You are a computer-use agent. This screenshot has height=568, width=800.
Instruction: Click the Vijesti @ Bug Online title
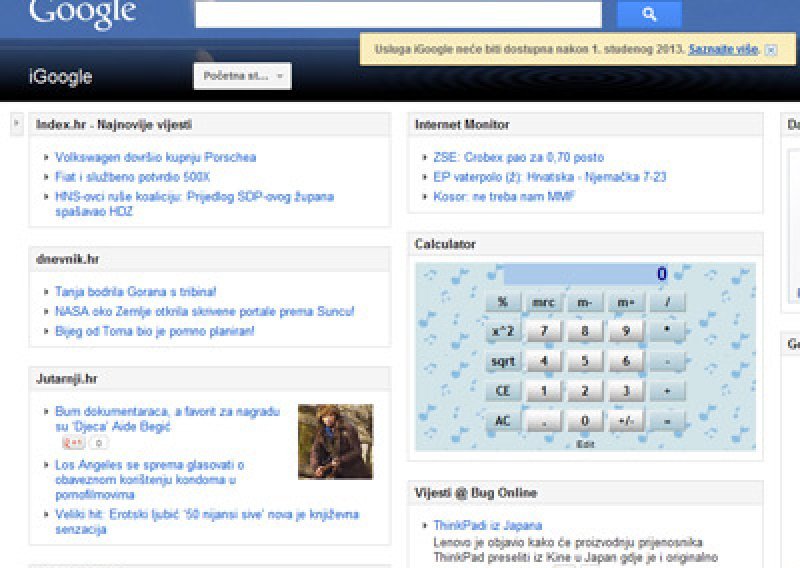click(476, 493)
